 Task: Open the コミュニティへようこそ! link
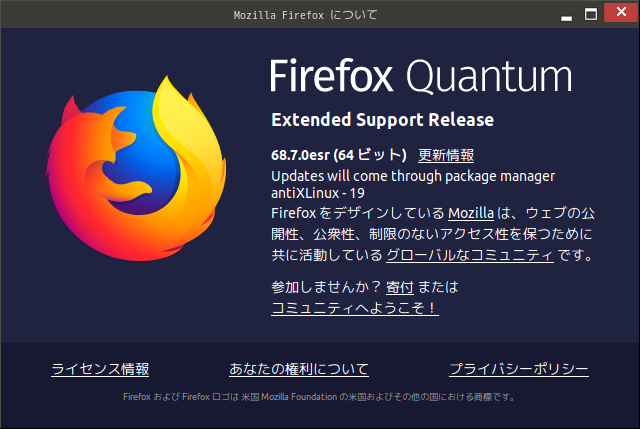pos(355,308)
